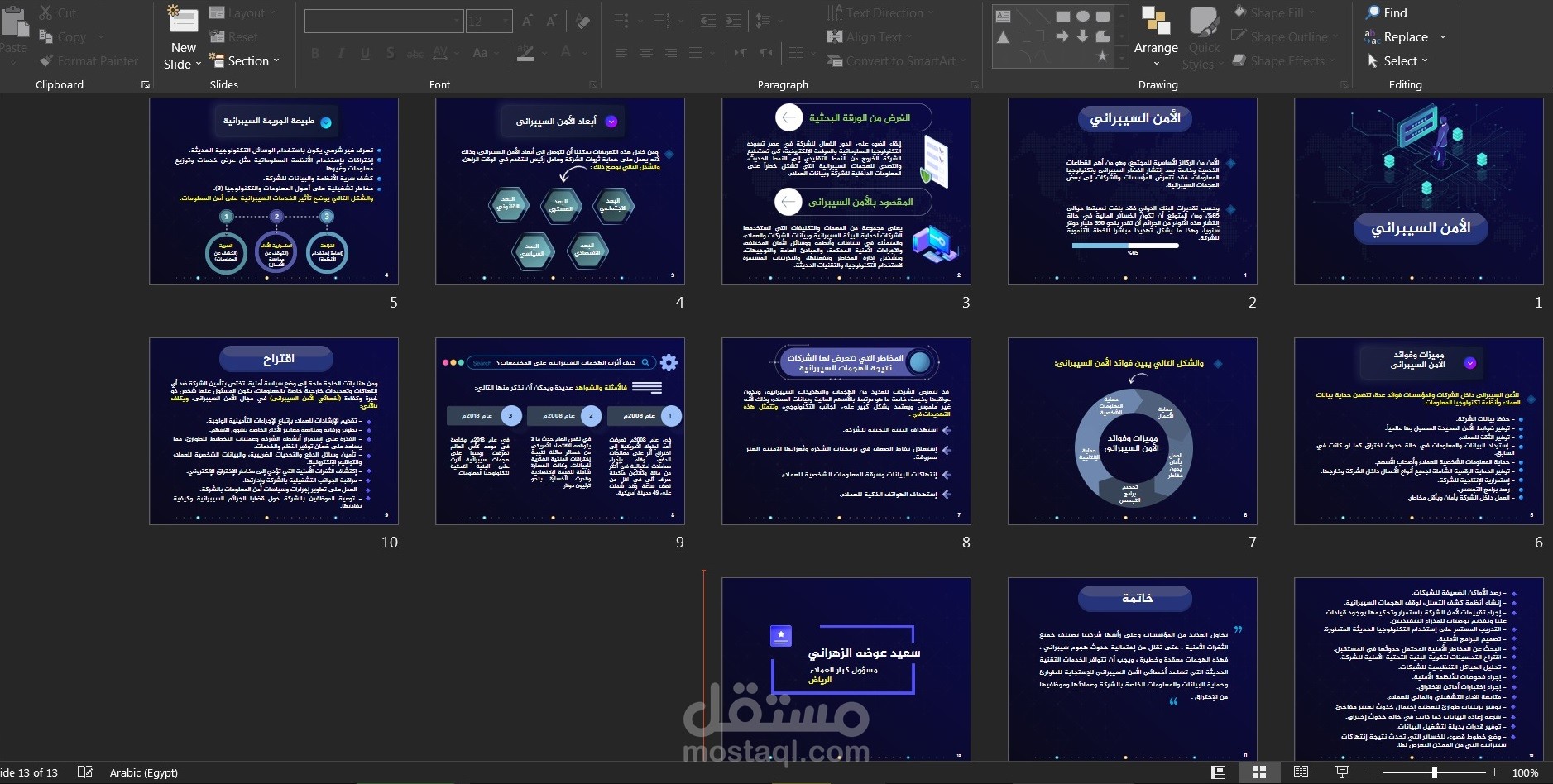Toggle underline formatting
The width and height of the screenshot is (1553, 784).
[x=364, y=53]
